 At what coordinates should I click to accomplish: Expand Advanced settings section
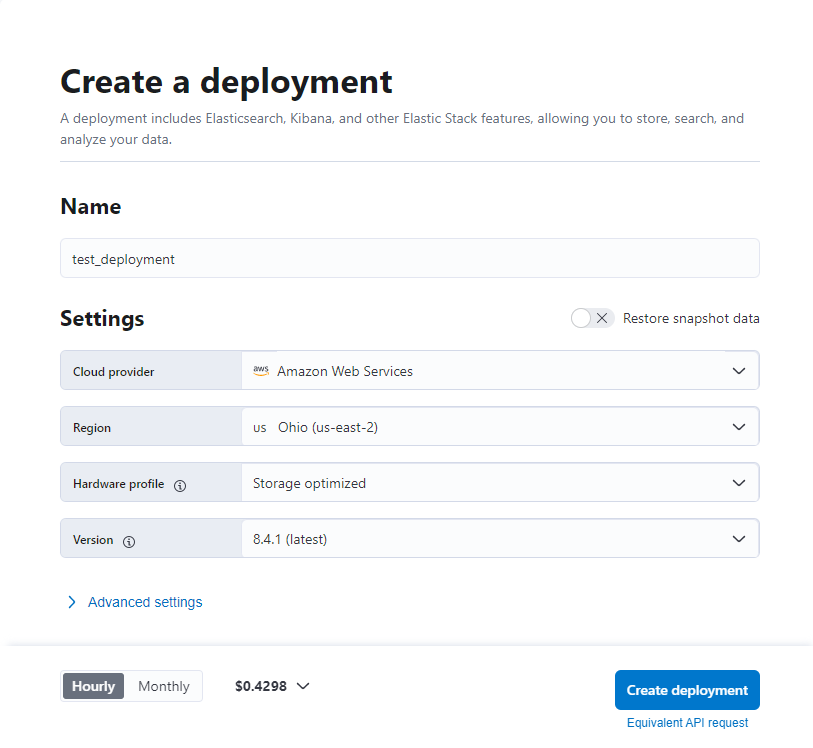coord(145,602)
